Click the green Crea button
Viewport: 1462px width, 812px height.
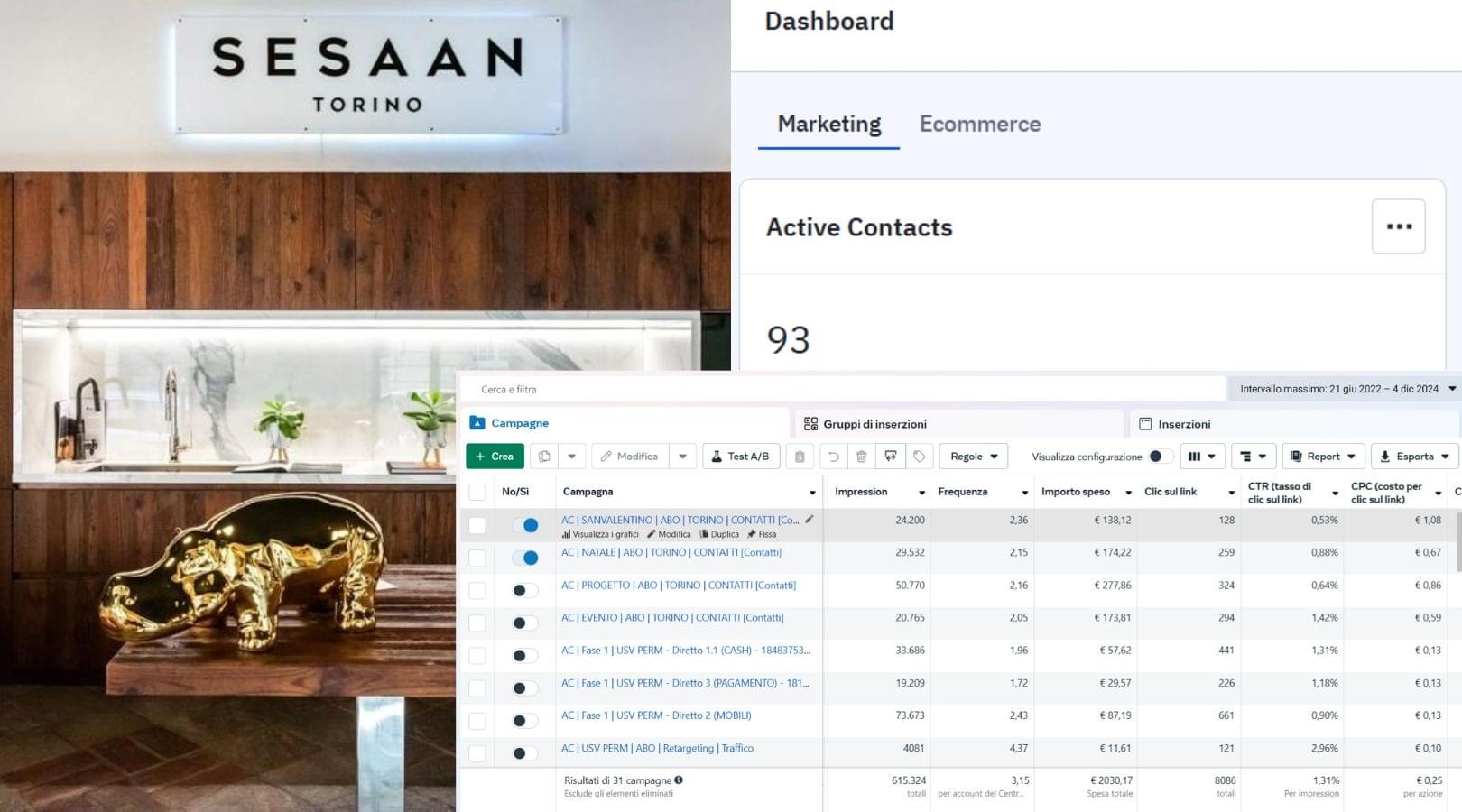coord(495,457)
